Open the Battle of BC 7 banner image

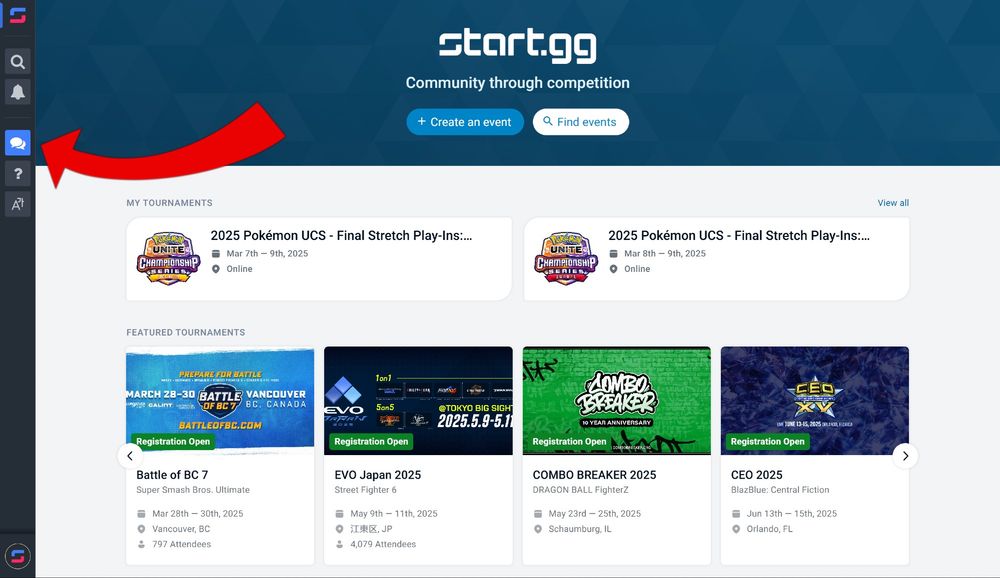pos(220,401)
